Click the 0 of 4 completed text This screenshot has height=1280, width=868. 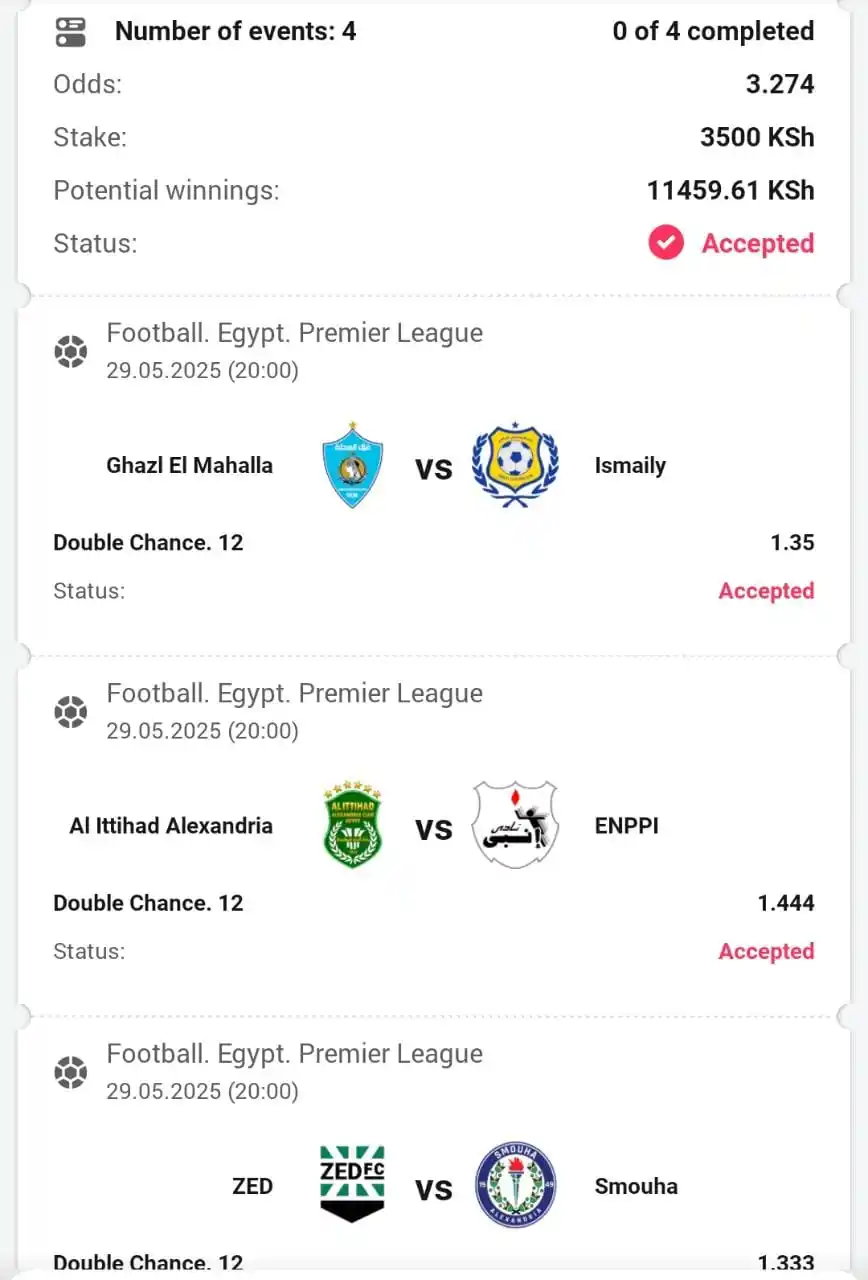[x=713, y=31]
